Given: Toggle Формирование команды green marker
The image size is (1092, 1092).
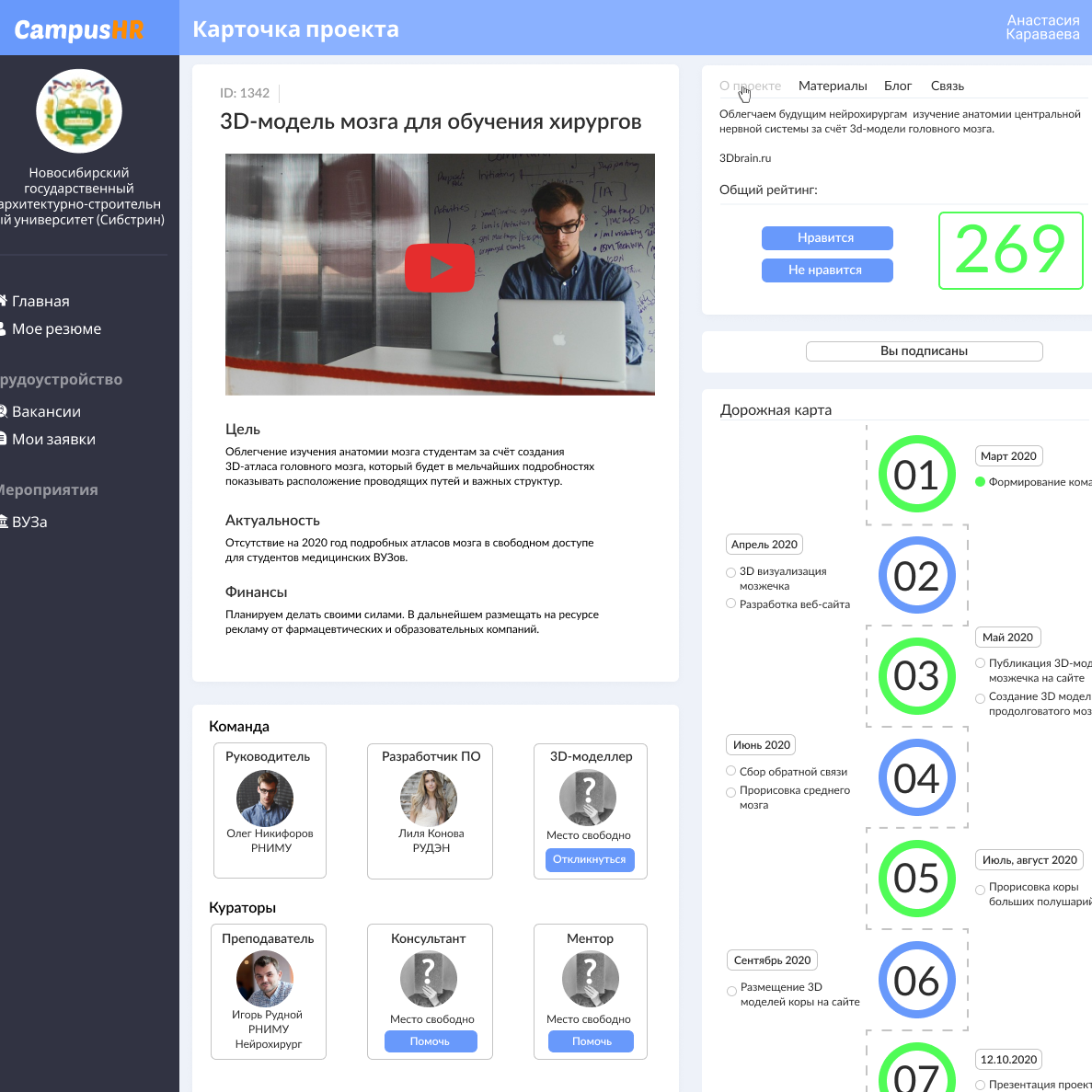Looking at the screenshot, I should (980, 481).
